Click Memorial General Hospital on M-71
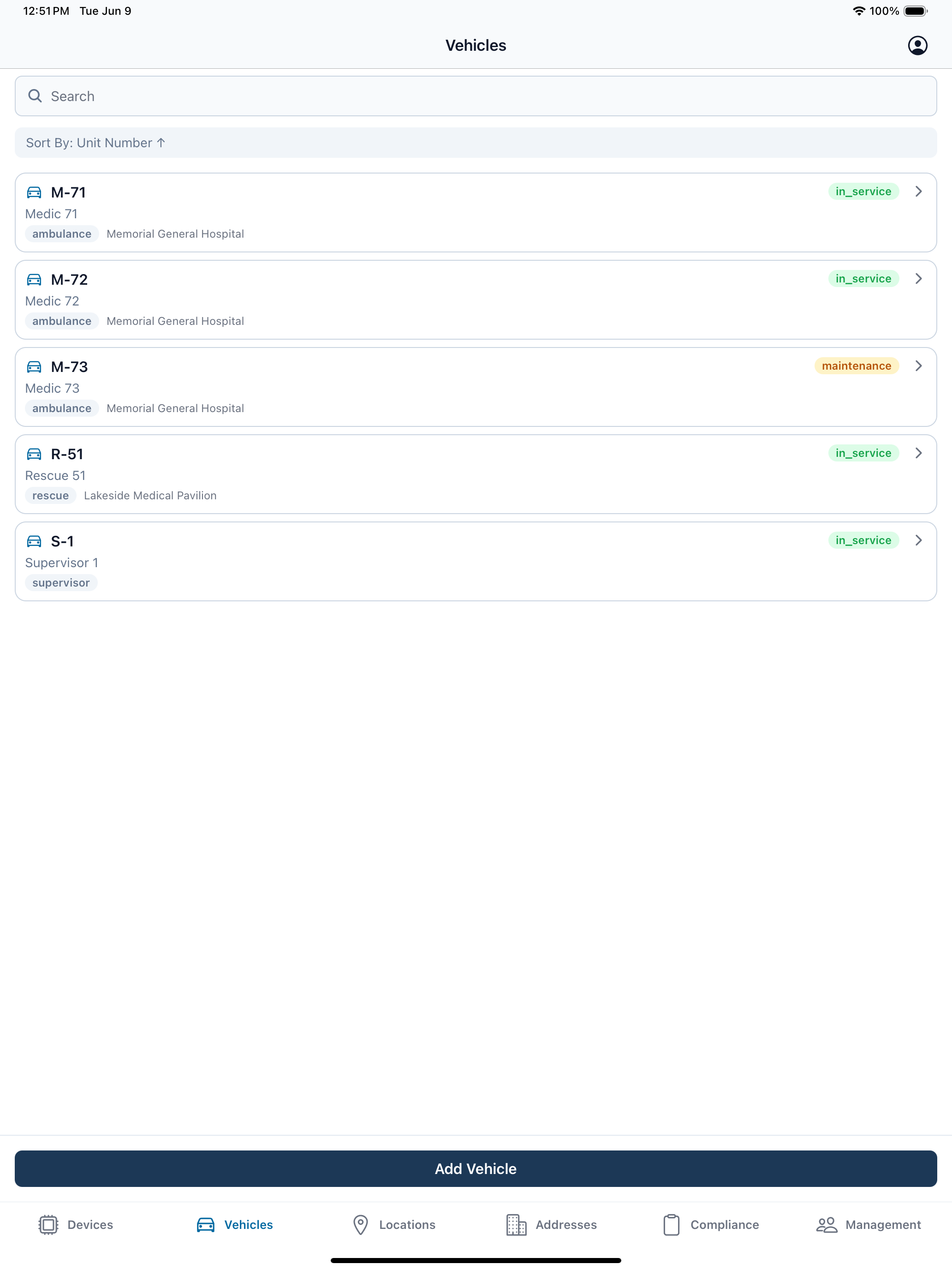The height and width of the screenshot is (1270, 952). (x=175, y=234)
